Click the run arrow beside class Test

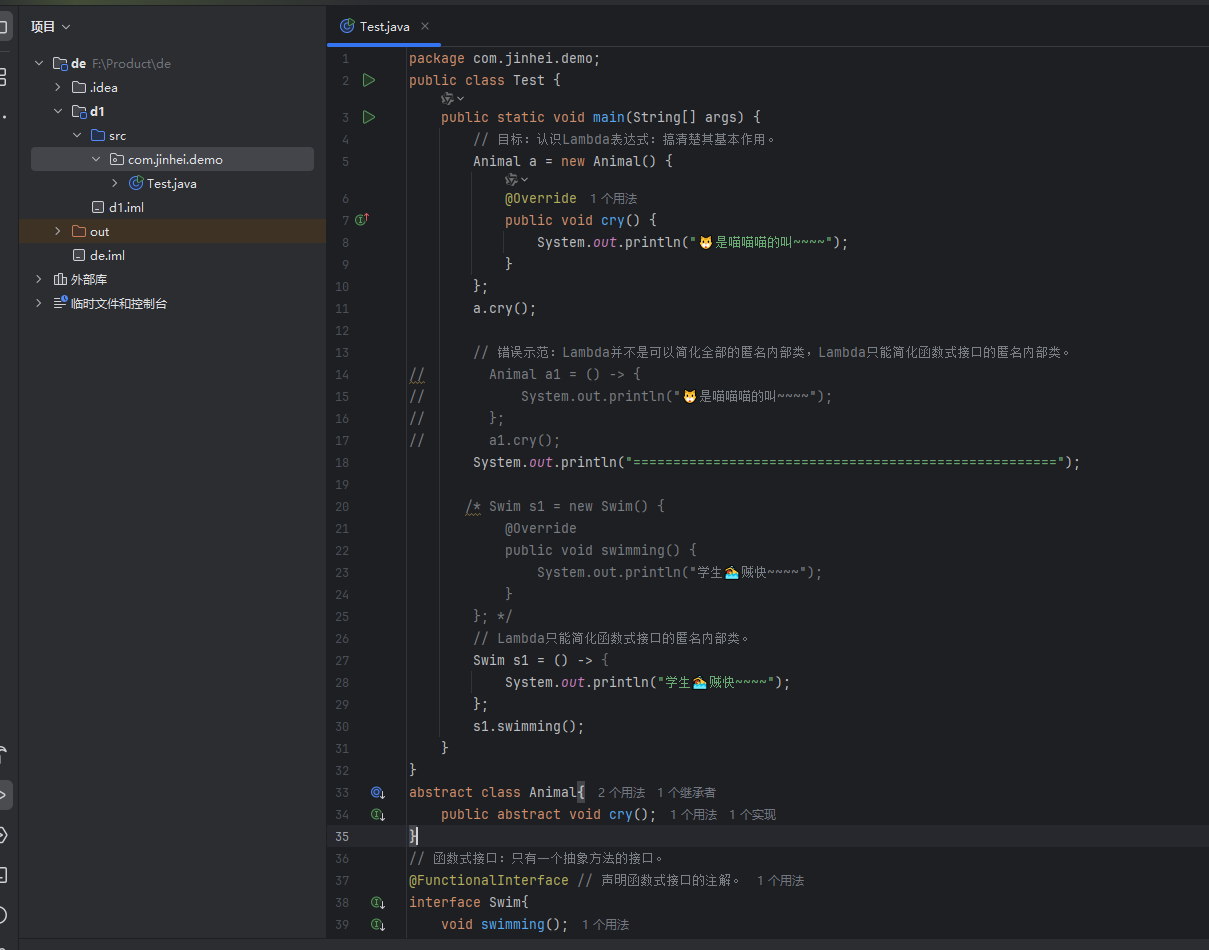pyautogui.click(x=368, y=80)
